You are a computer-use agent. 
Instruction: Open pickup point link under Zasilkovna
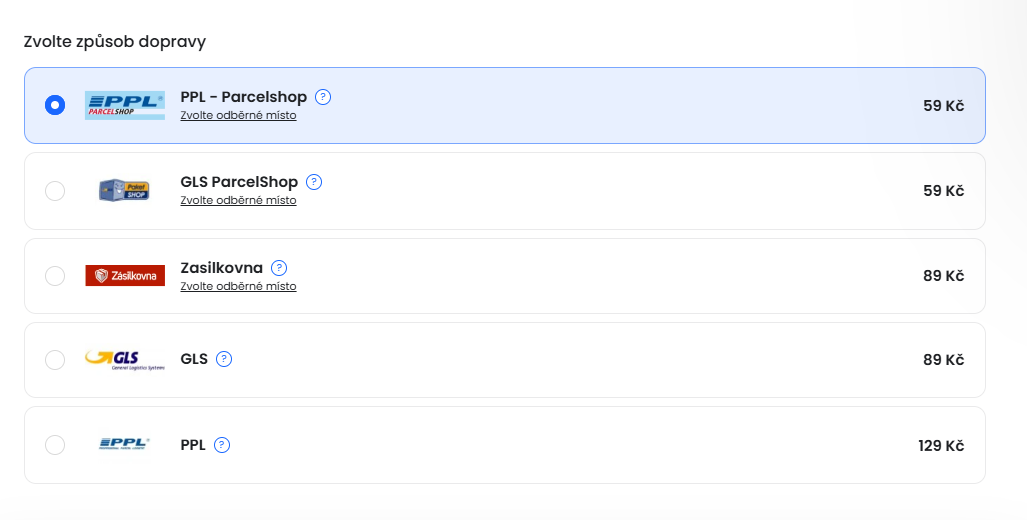pos(238,286)
